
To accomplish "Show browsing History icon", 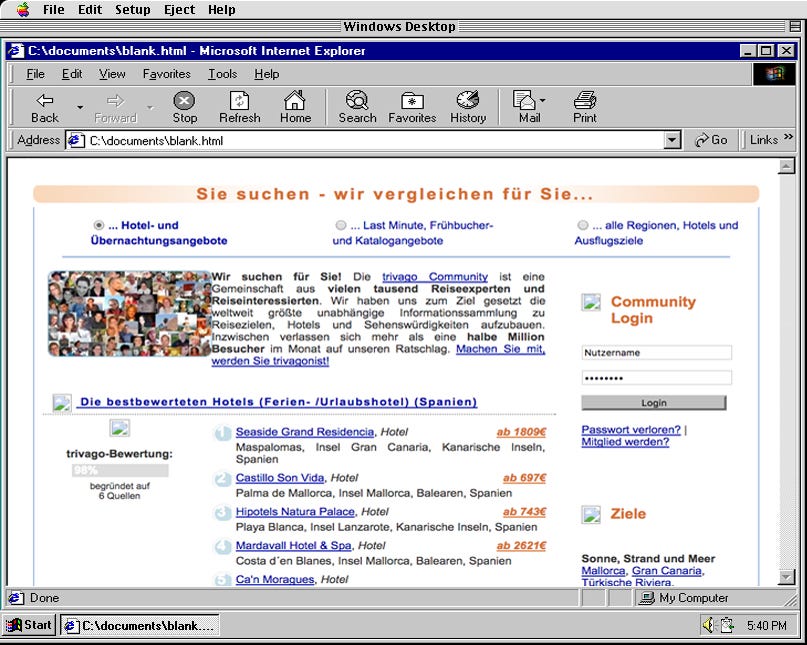I will (x=468, y=107).
